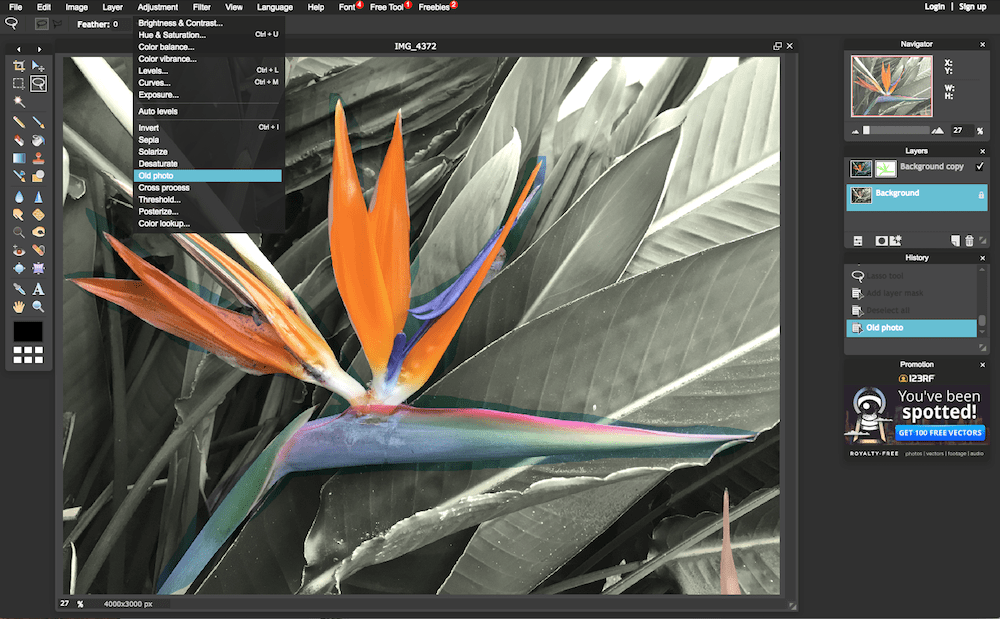The width and height of the screenshot is (1000, 619).
Task: Click the Sign up link
Action: tap(972, 7)
